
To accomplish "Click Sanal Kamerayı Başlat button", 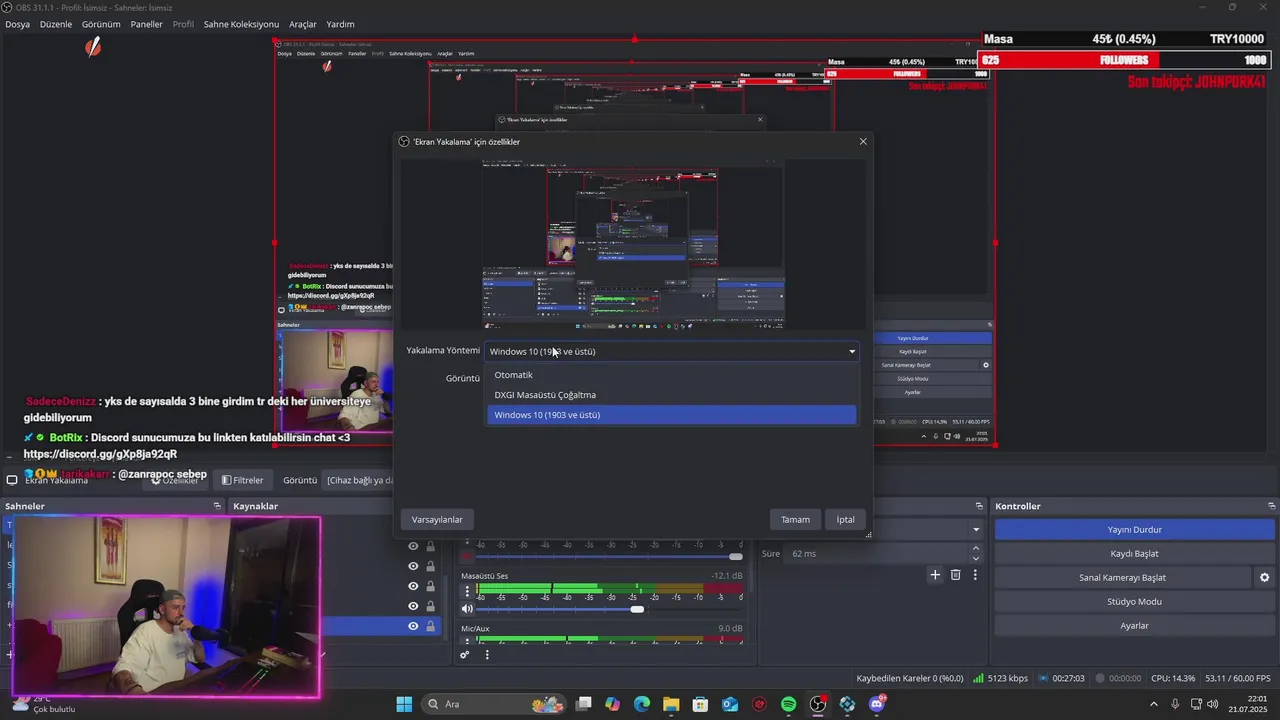I will 1122,577.
